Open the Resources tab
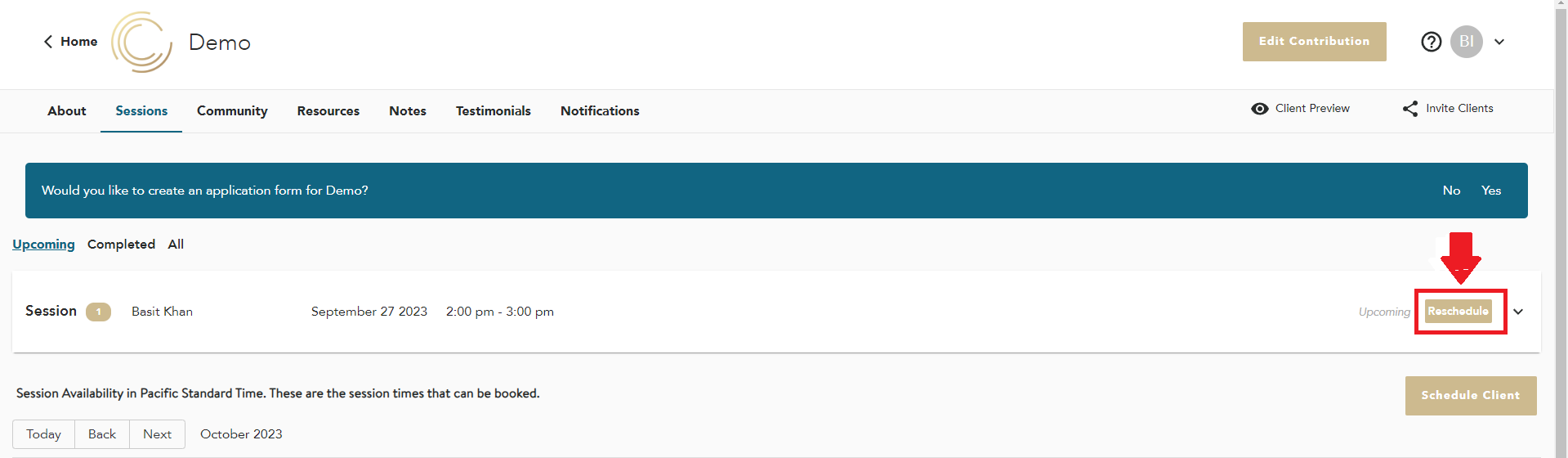 [328, 111]
